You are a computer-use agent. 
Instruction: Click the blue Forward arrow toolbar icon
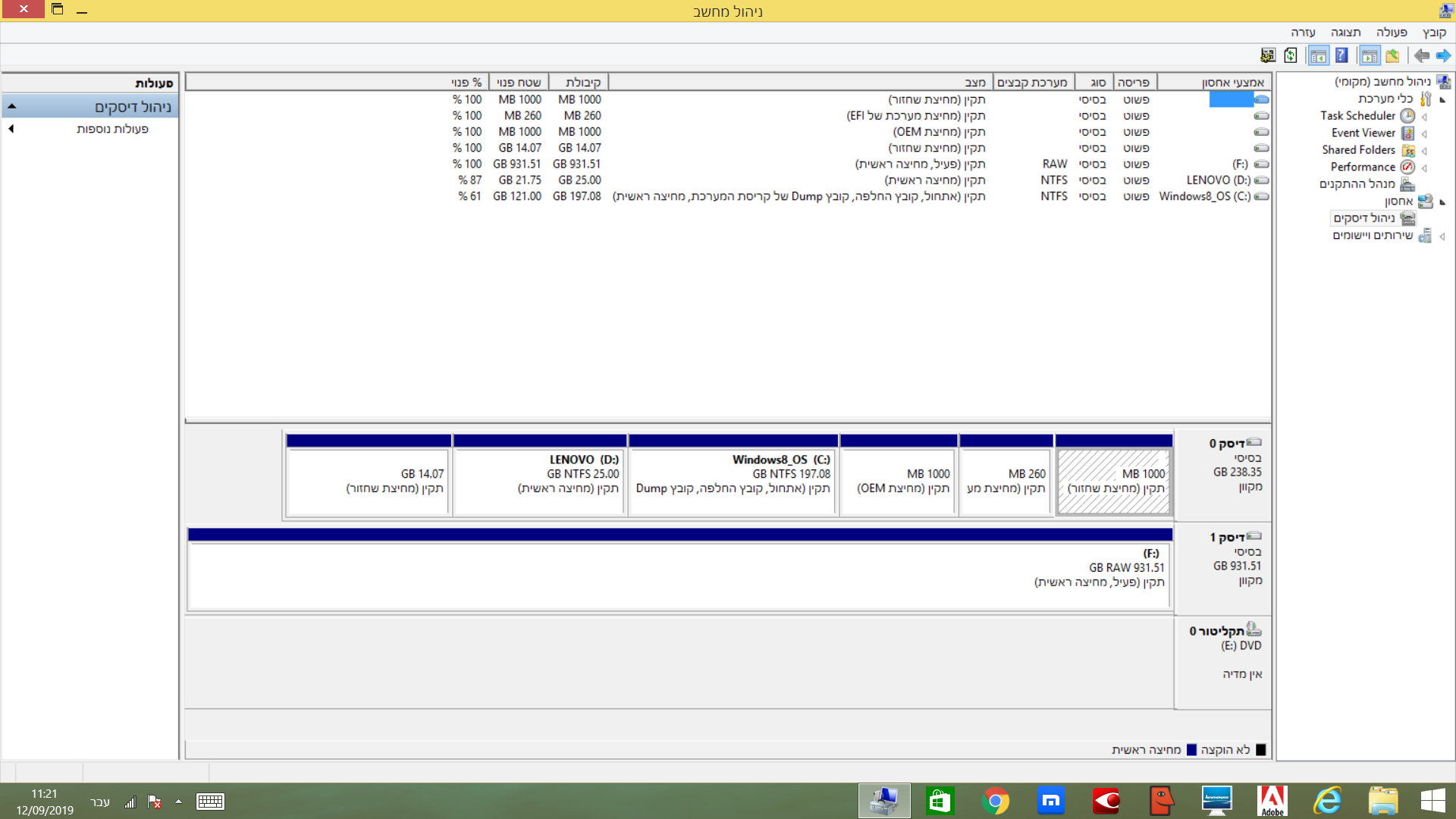1443,55
